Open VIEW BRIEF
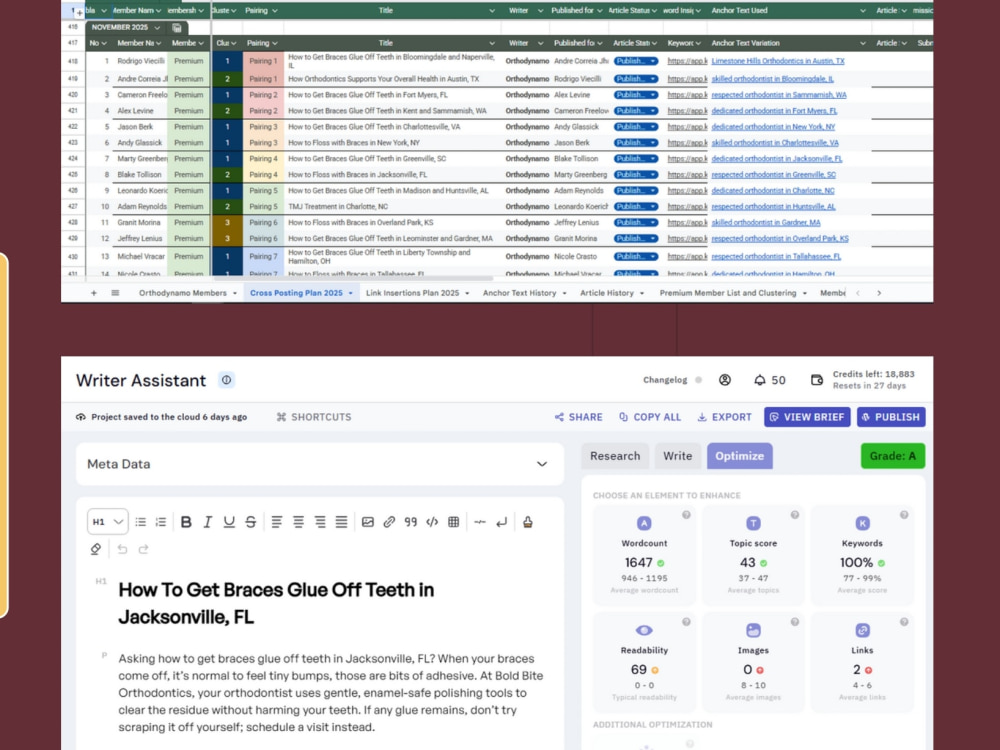Image resolution: width=1000 pixels, height=750 pixels. coord(807,417)
